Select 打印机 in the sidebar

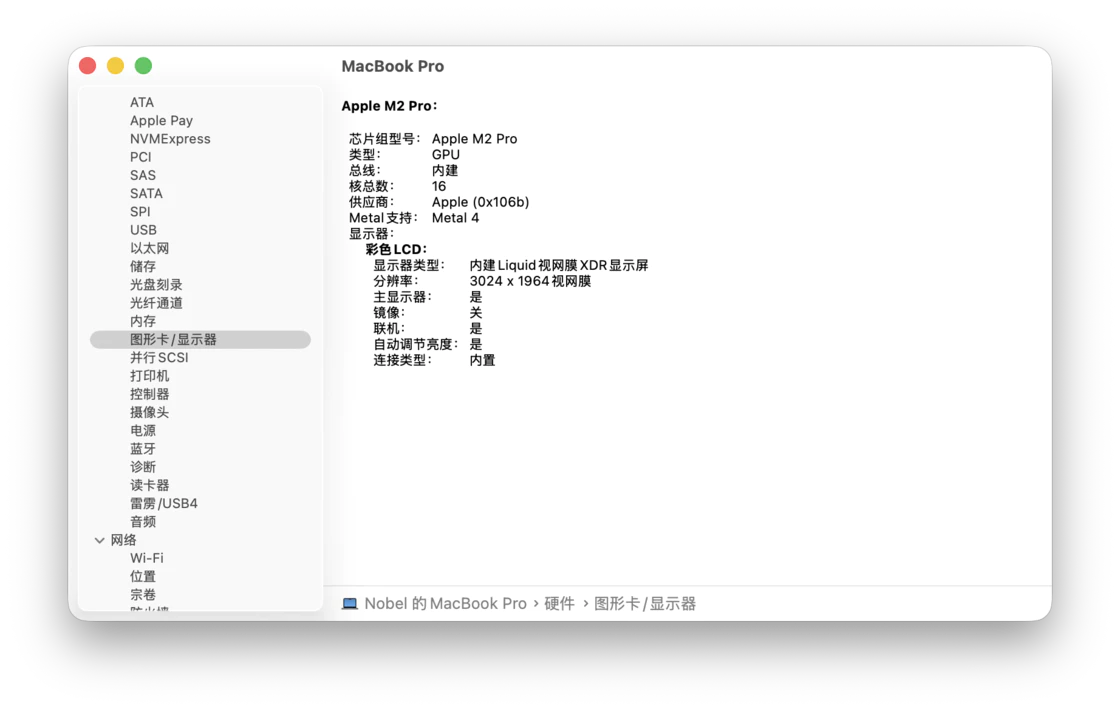pyautogui.click(x=149, y=376)
